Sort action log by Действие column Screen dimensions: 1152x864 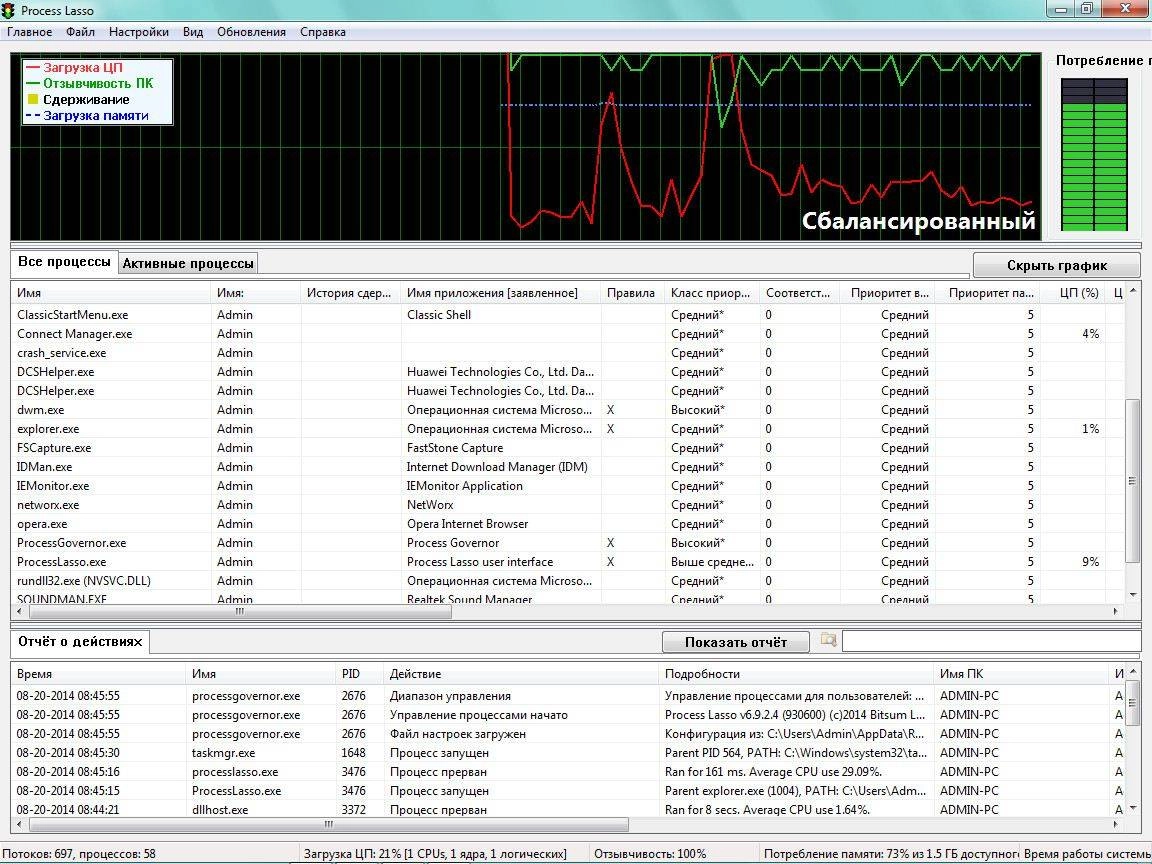click(520, 674)
